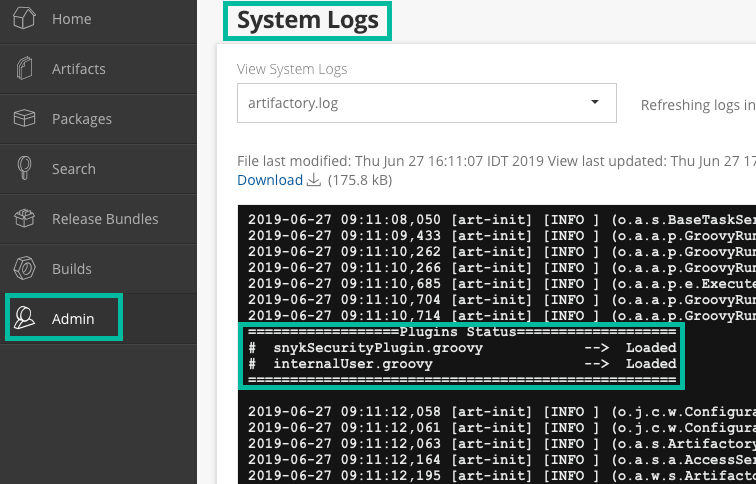Click the Search magnifier icon in sidebar

tap(24, 169)
